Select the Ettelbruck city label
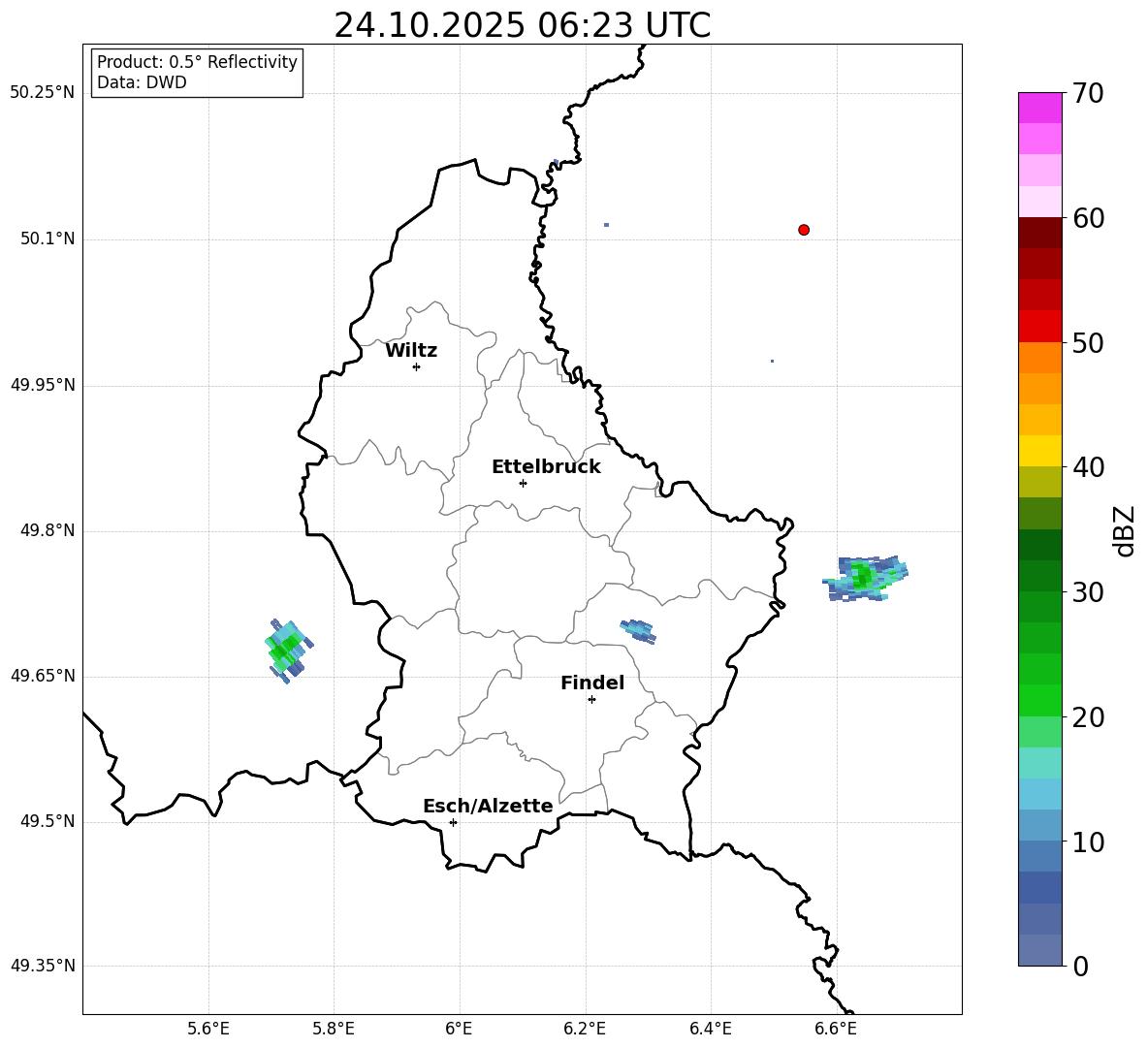 tap(546, 467)
